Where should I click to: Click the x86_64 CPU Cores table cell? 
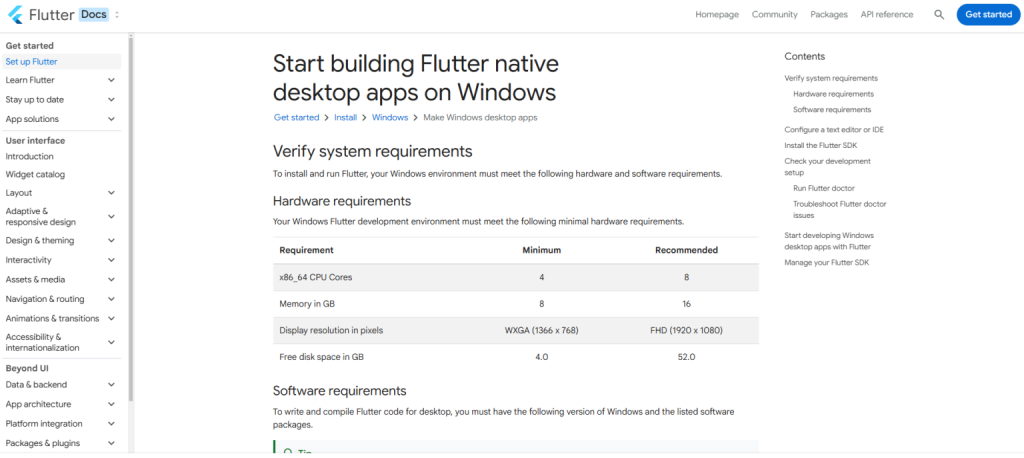tap(315, 277)
